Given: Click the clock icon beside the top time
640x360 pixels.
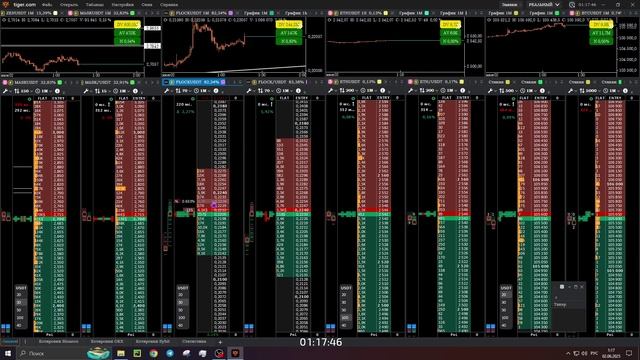Looking at the screenshot, I should (x=572, y=5).
